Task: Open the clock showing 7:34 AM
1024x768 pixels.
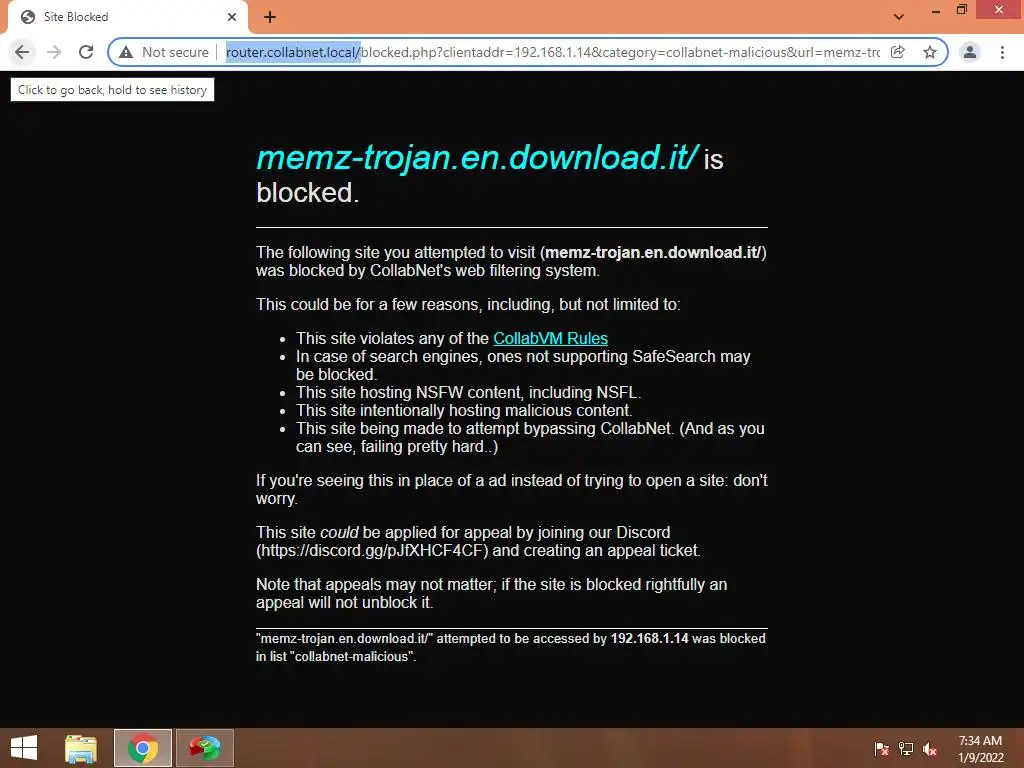Action: (x=980, y=749)
